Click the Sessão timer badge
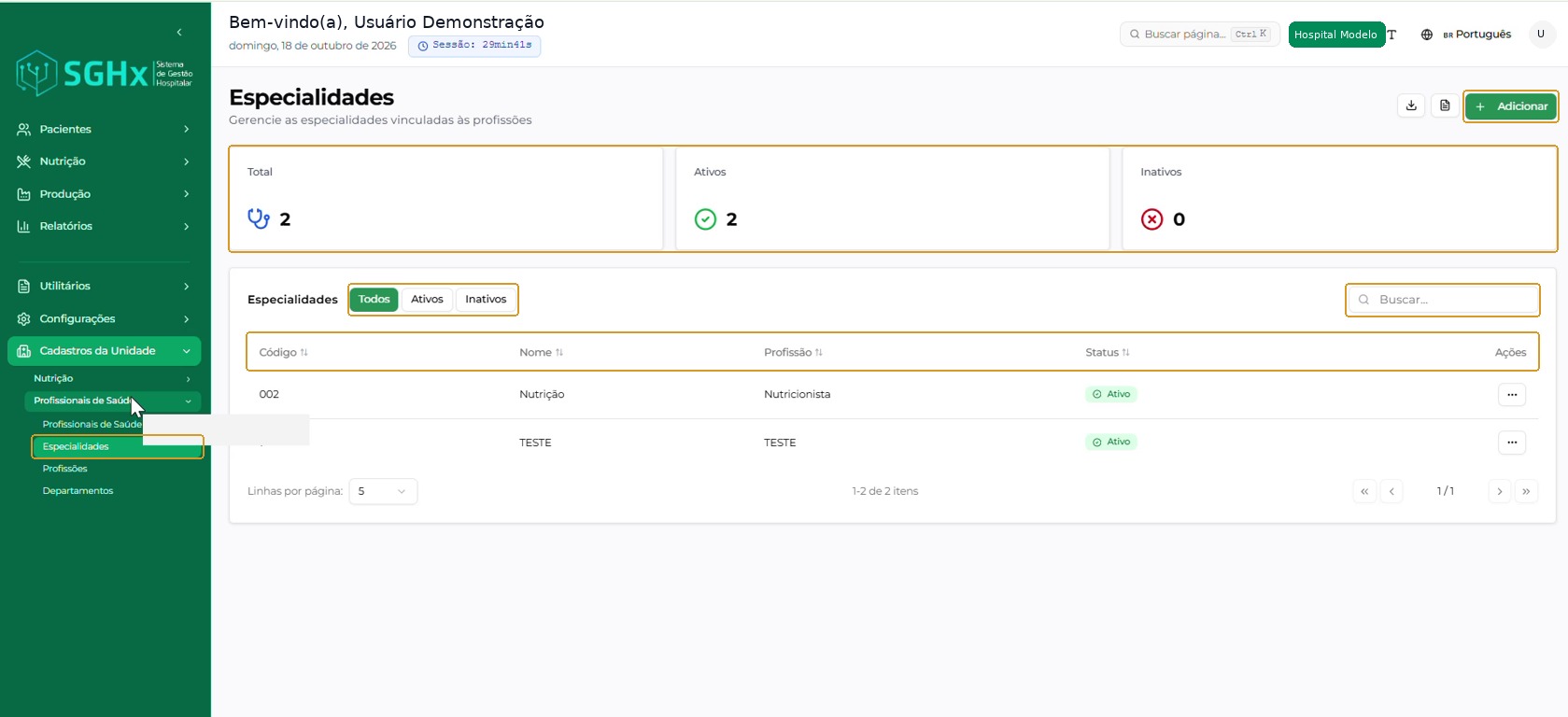Screen dimensions: 1568x717 [x=474, y=46]
